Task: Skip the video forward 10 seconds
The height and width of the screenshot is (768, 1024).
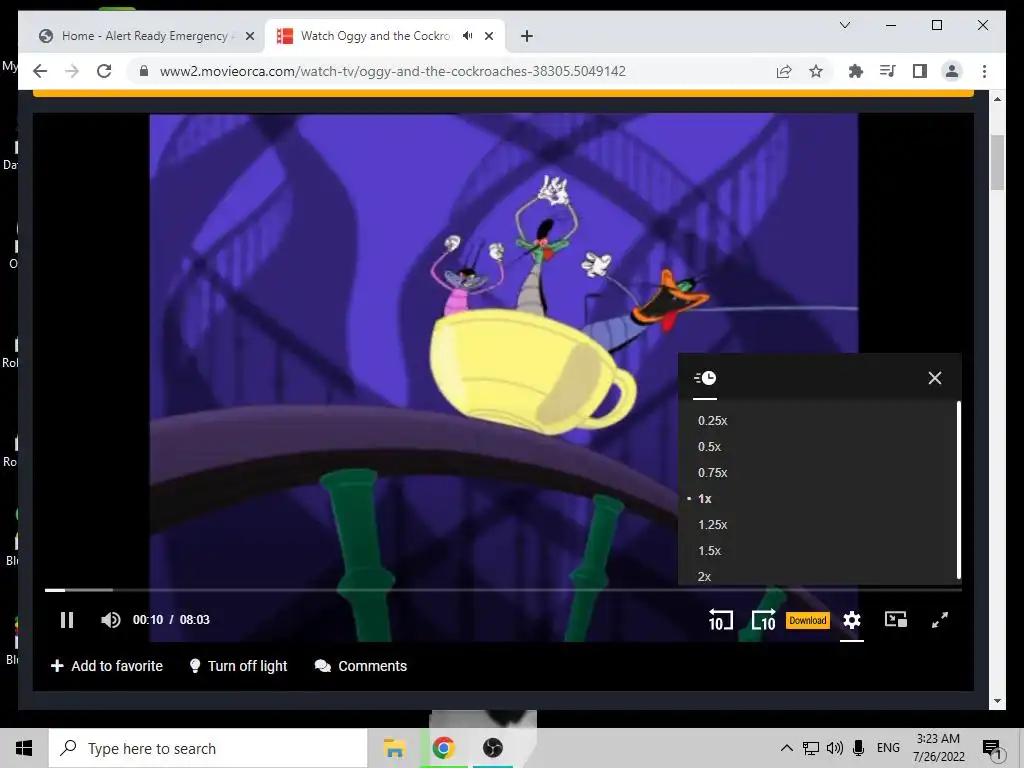Action: coord(763,620)
